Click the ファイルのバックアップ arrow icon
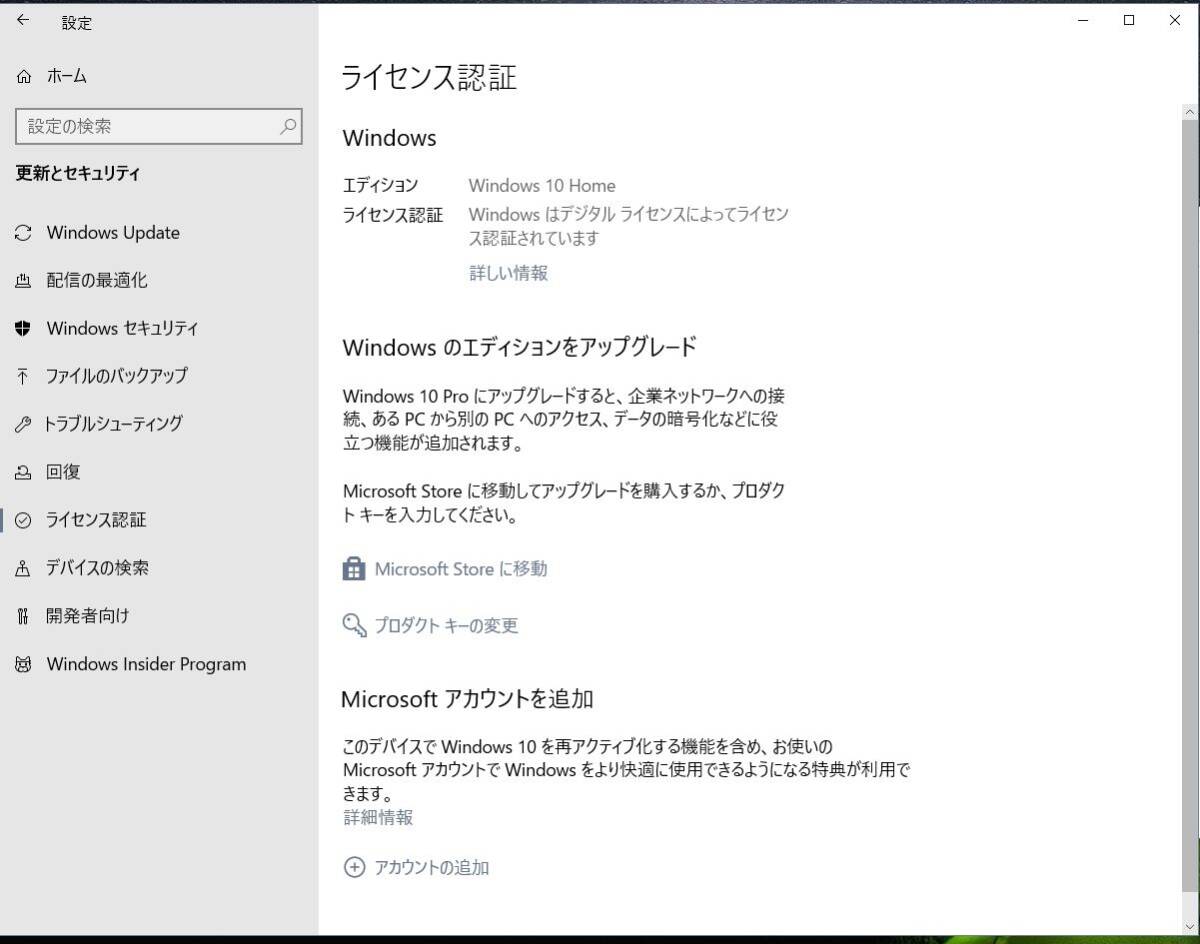 point(23,376)
